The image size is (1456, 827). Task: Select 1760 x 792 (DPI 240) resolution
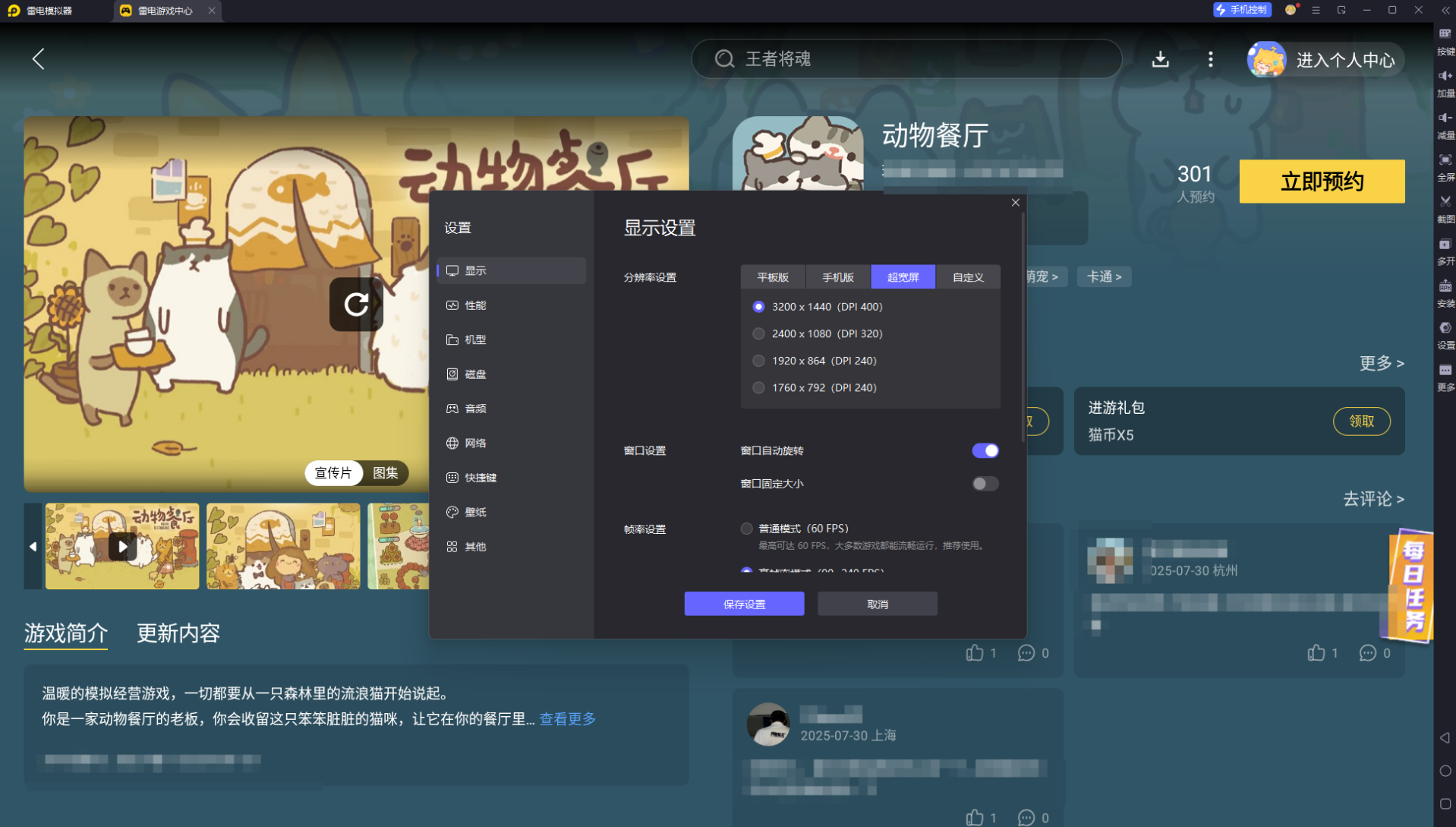click(x=815, y=387)
